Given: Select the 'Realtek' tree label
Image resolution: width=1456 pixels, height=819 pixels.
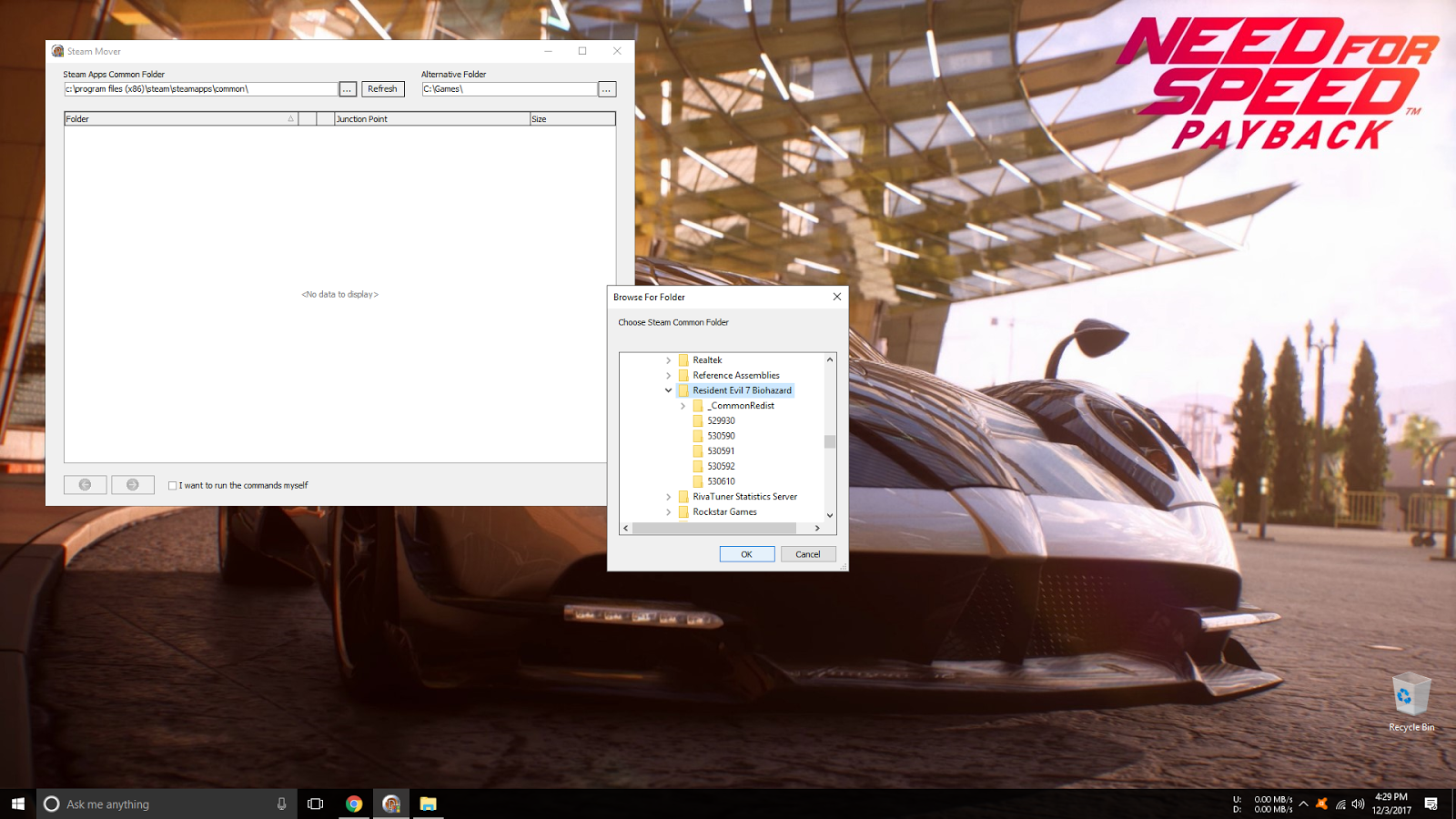Looking at the screenshot, I should pyautogui.click(x=707, y=360).
